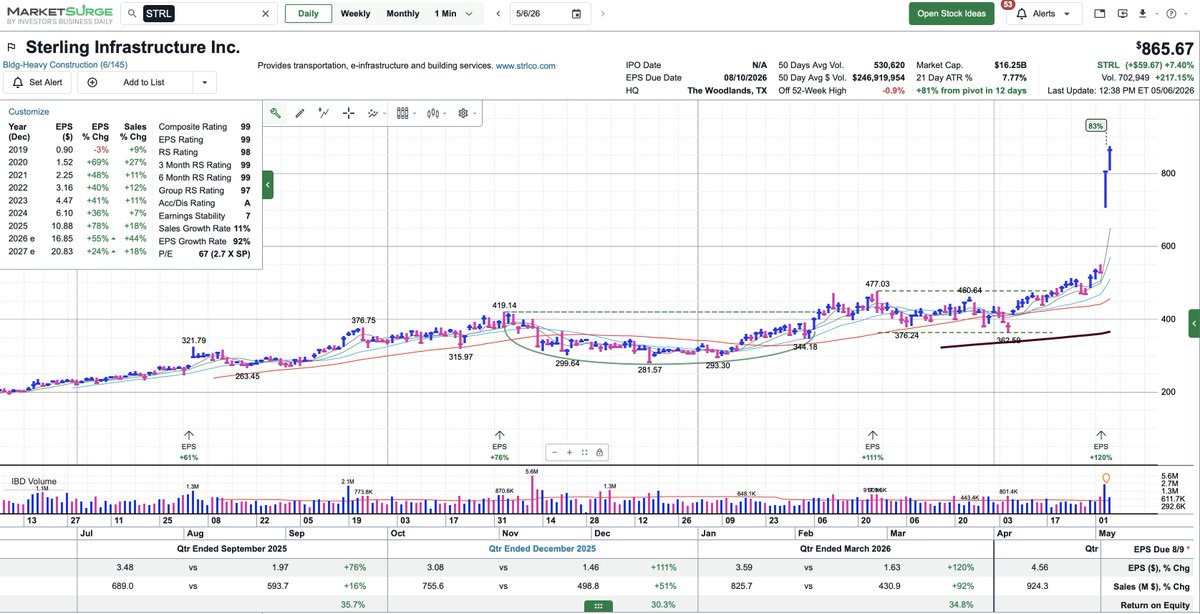This screenshot has width=1200, height=614.
Task: Click the fit-to-screen dashed square icon
Action: click(x=584, y=452)
